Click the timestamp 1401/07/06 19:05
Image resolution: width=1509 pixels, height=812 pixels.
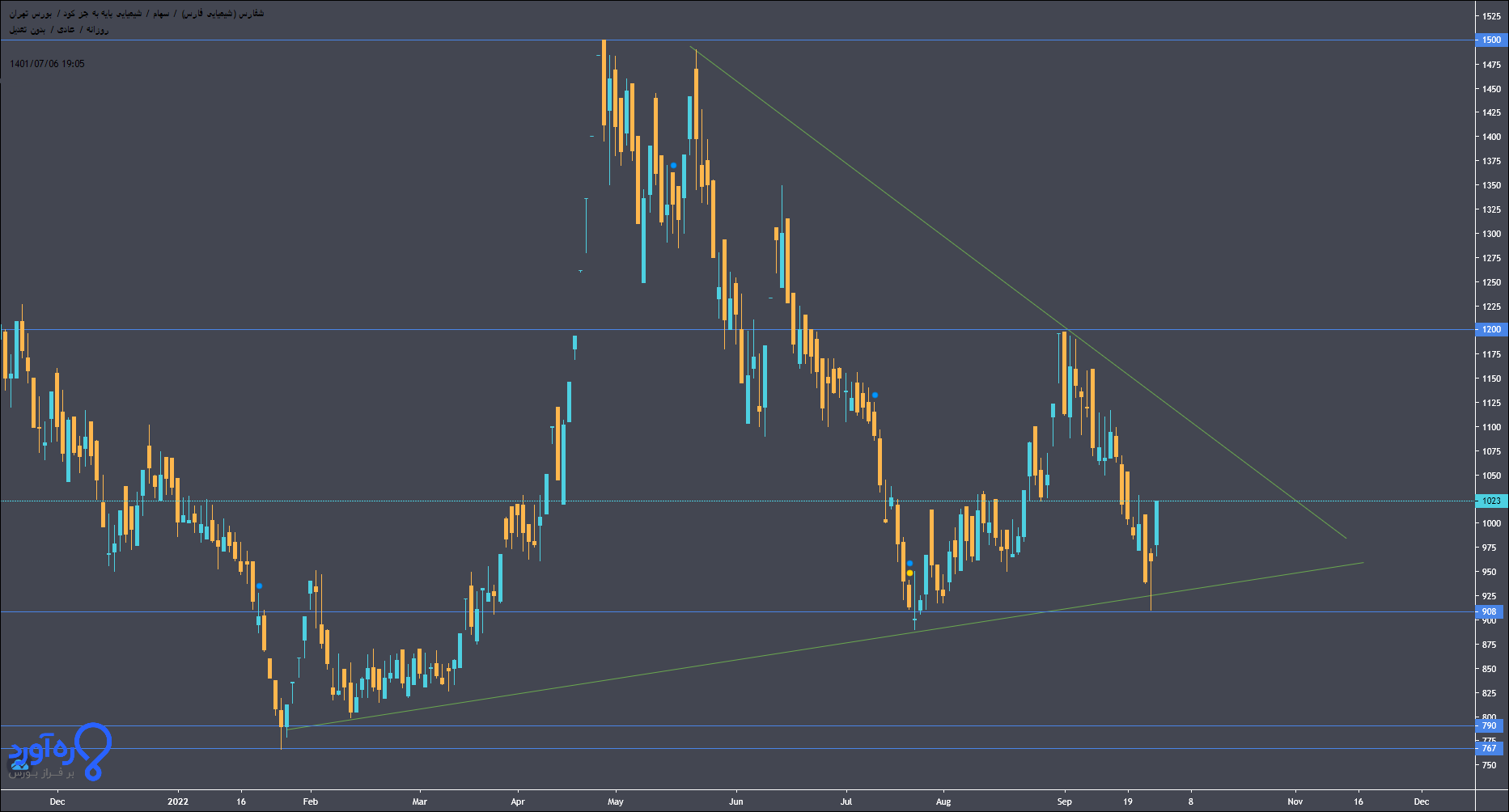click(47, 64)
